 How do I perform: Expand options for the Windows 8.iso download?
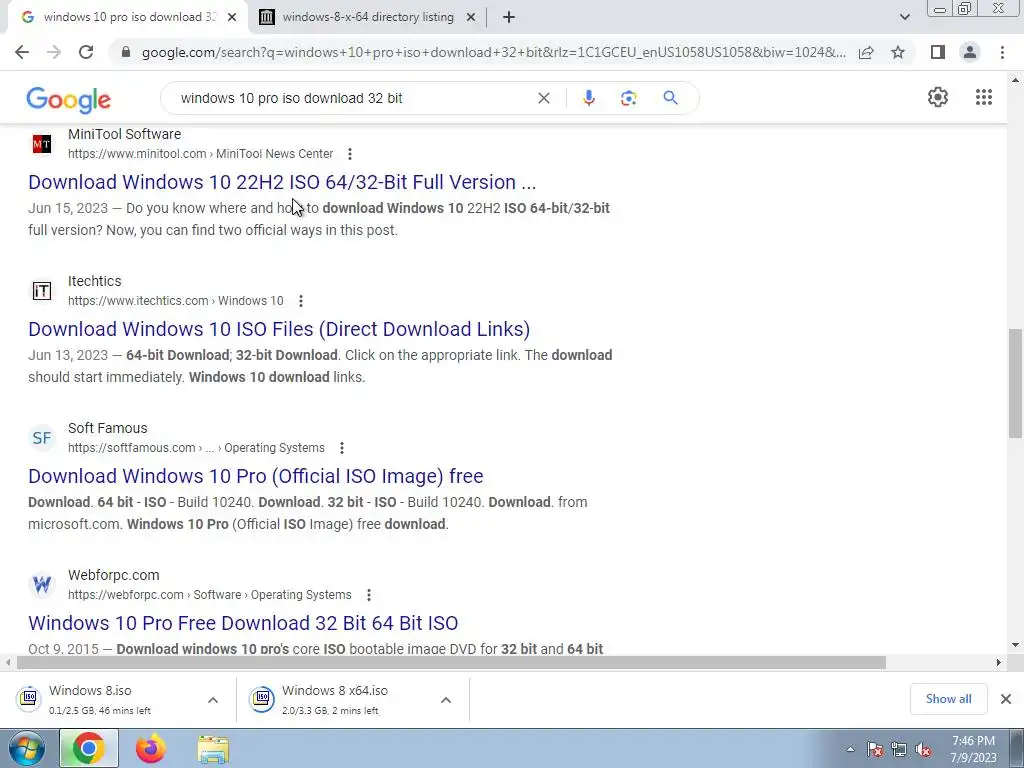(213, 699)
